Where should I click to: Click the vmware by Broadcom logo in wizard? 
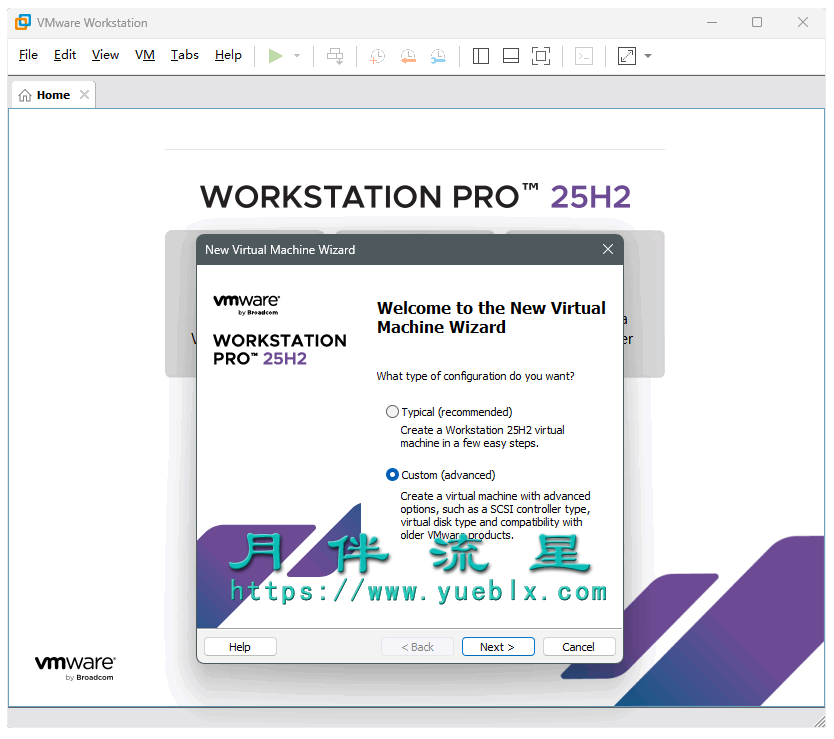click(246, 304)
